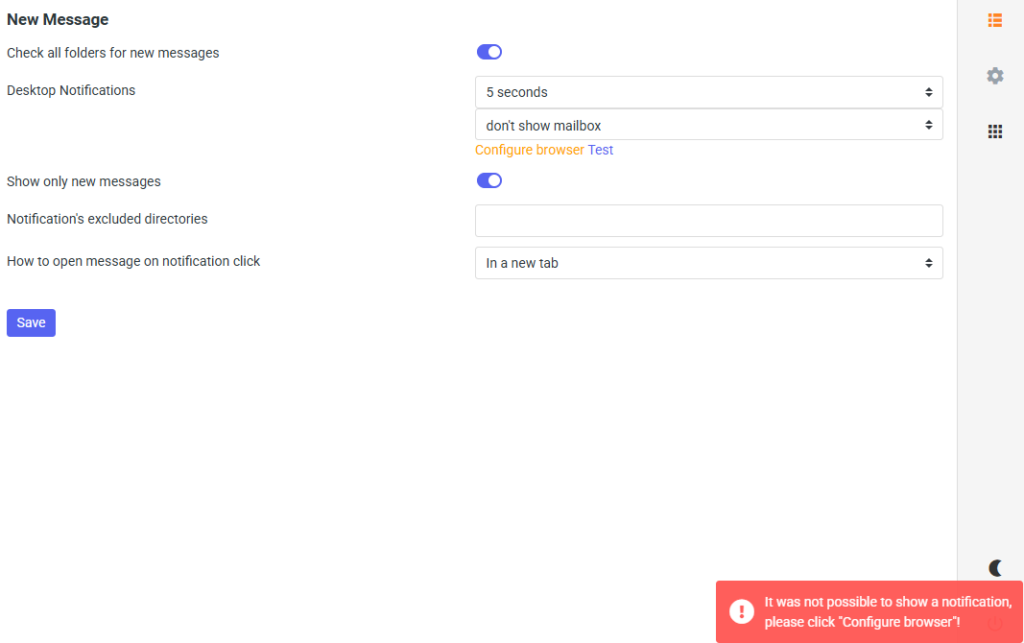Image resolution: width=1024 pixels, height=643 pixels.
Task: Click How to open message label
Action: (133, 261)
